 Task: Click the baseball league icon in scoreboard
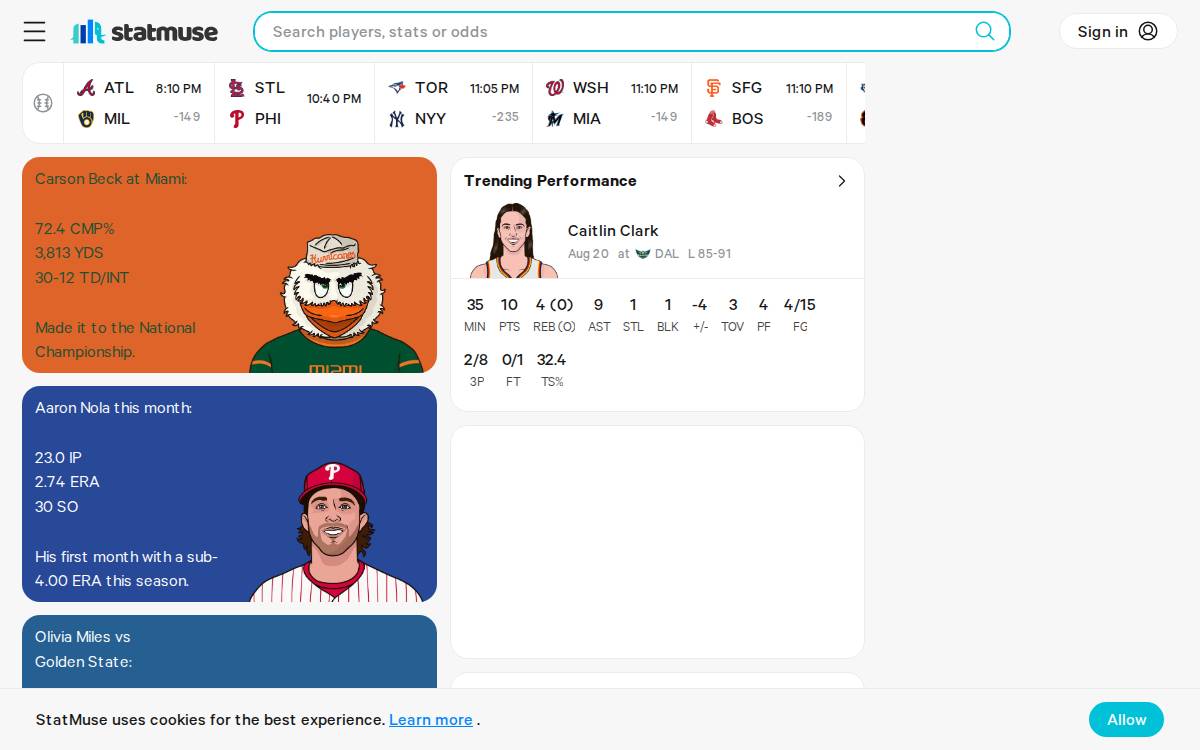43,103
